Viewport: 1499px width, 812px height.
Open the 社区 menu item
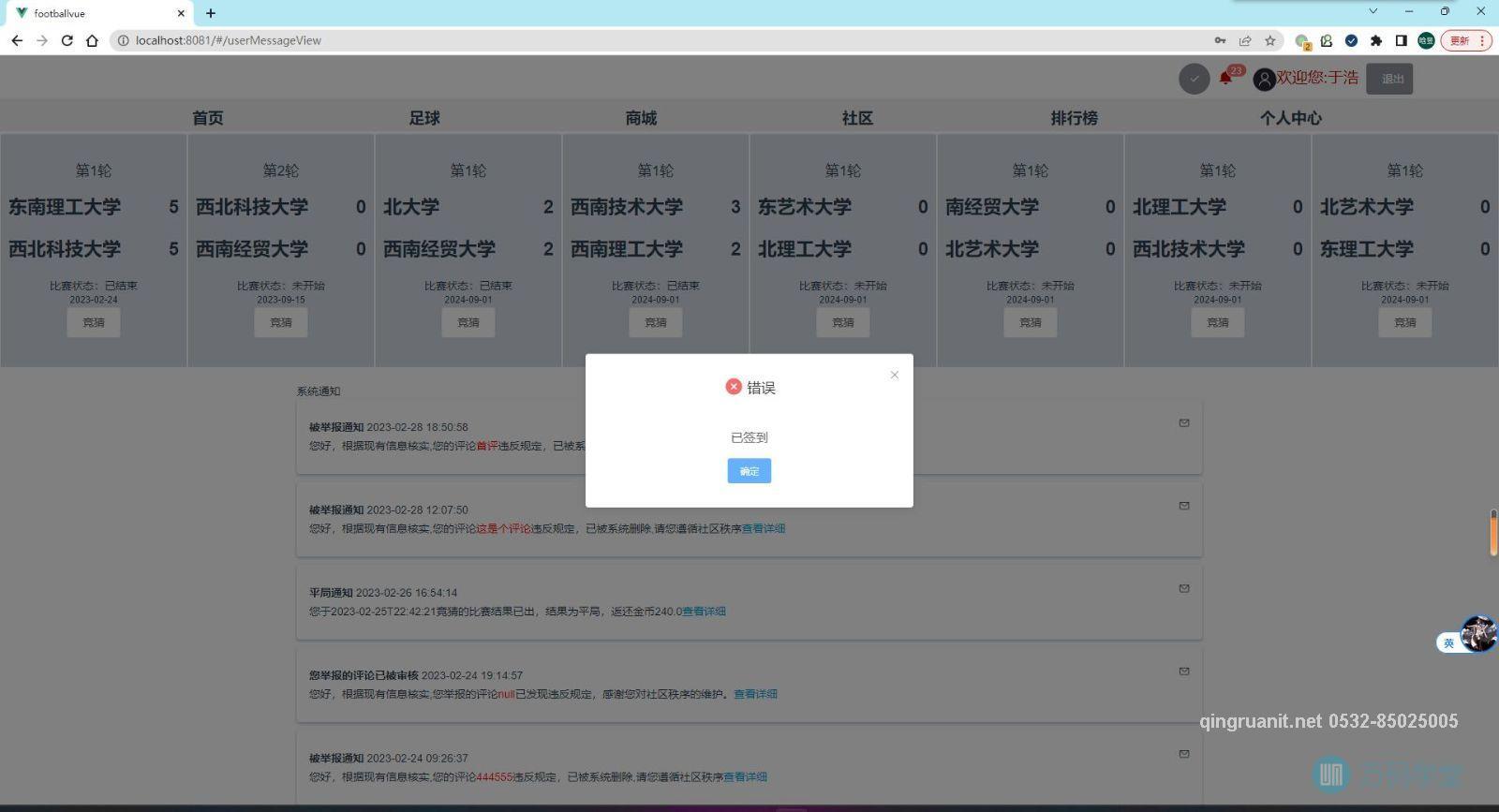(x=857, y=118)
